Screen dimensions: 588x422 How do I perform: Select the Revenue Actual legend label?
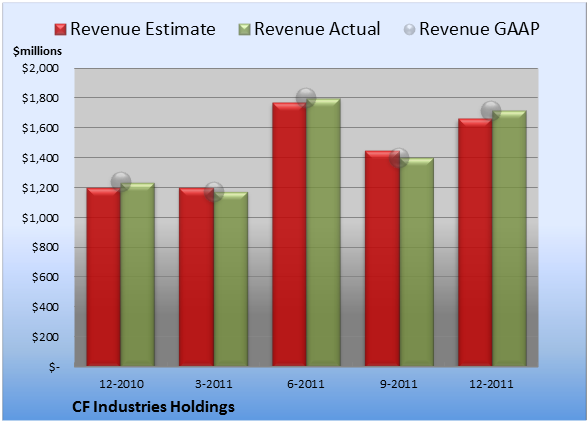click(x=317, y=29)
